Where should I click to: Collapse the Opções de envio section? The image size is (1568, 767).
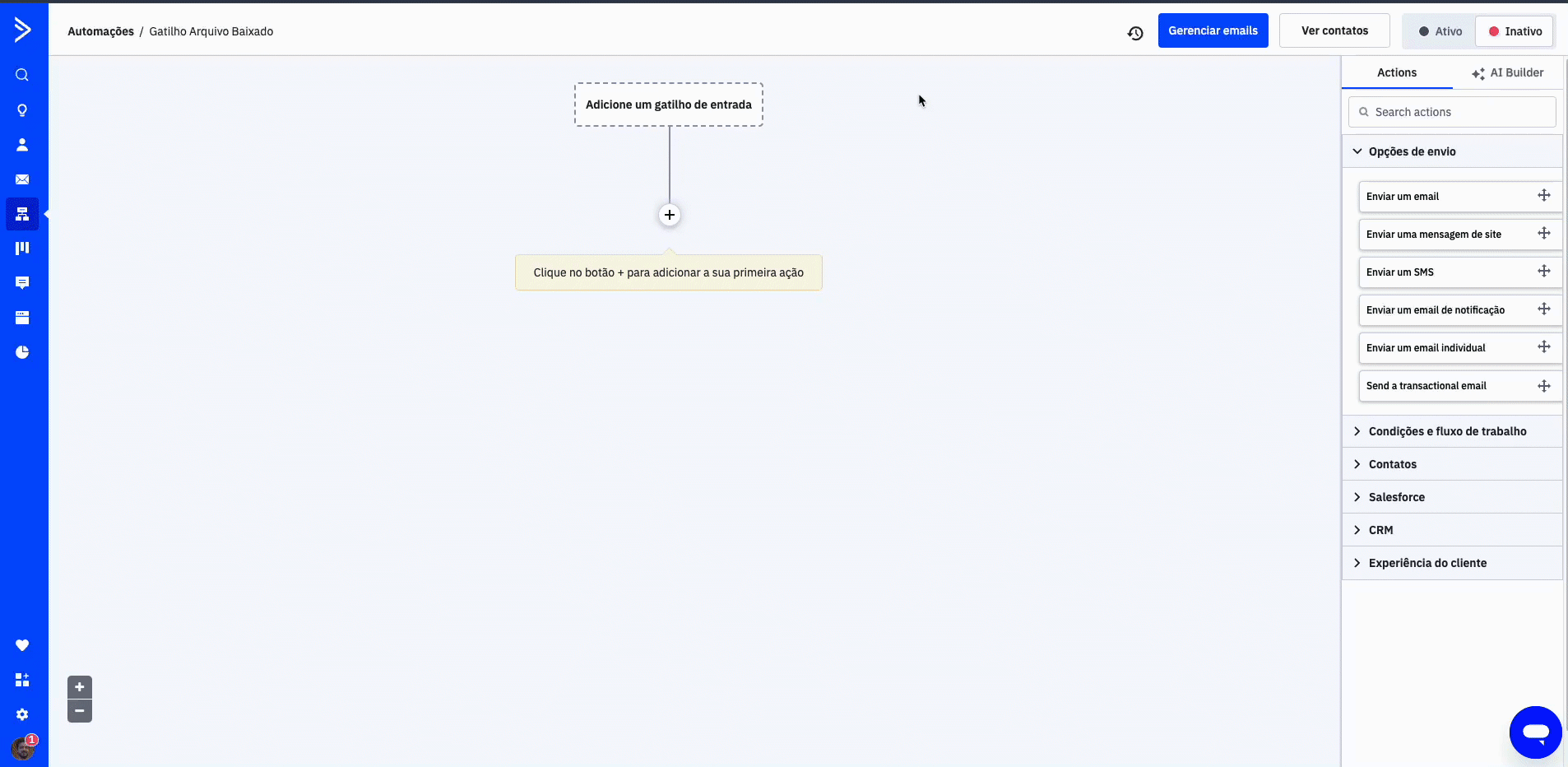point(1412,151)
